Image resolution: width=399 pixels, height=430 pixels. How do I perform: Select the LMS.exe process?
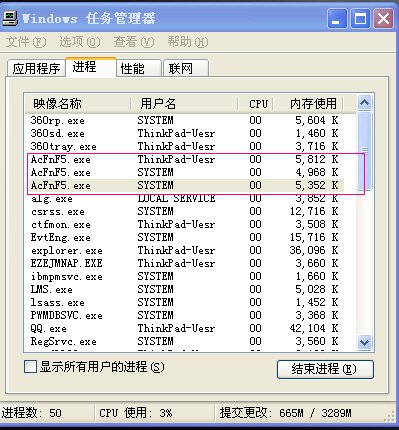point(184,289)
